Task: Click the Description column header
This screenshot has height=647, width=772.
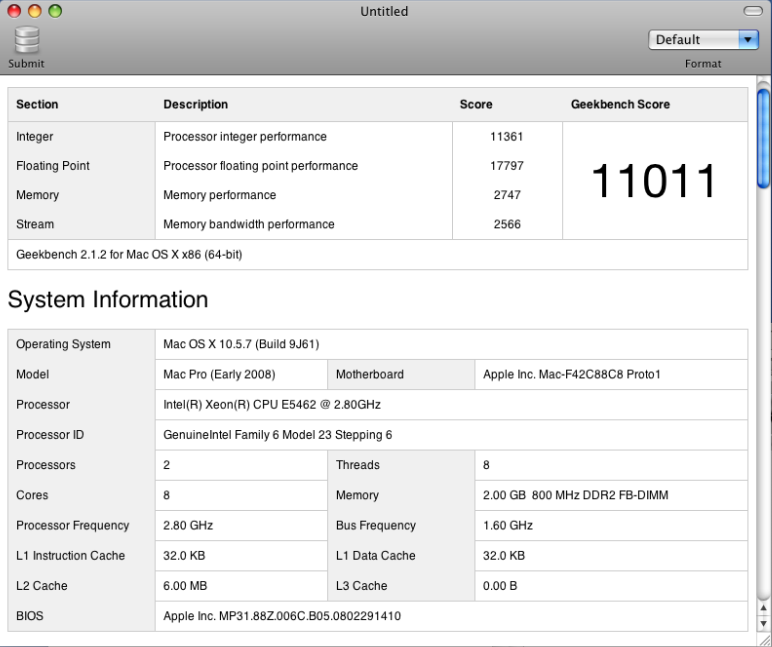Action: [195, 104]
